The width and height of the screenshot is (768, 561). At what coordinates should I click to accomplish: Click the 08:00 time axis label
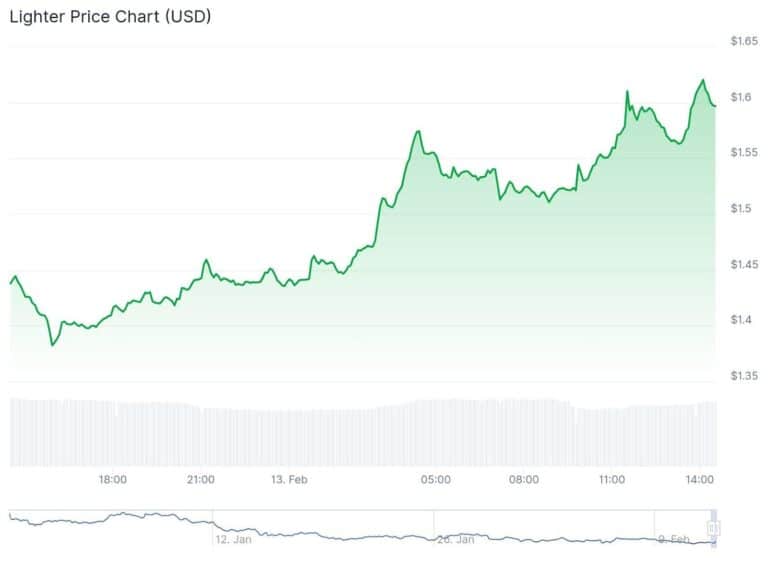pyautogui.click(x=524, y=480)
